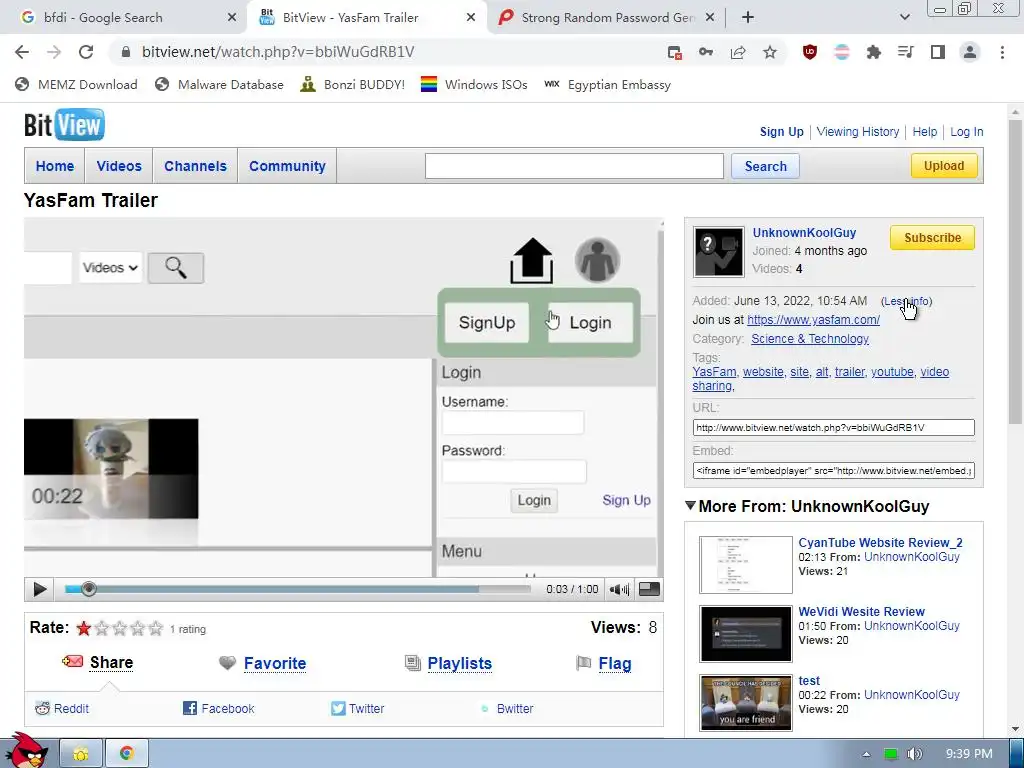
Task: Bookmark this page with the star icon
Action: pos(770,52)
